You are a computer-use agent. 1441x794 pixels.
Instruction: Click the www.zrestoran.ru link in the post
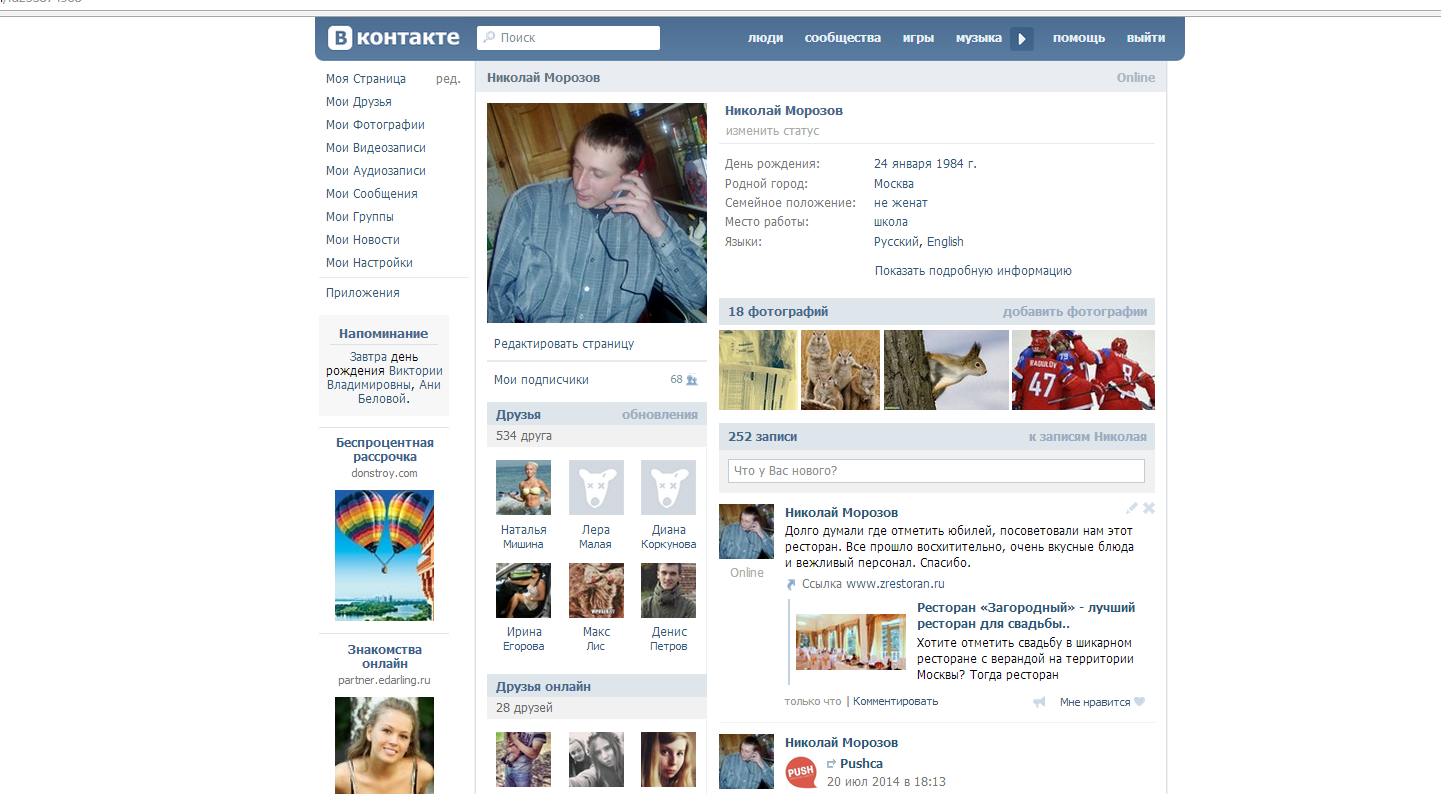(895, 584)
